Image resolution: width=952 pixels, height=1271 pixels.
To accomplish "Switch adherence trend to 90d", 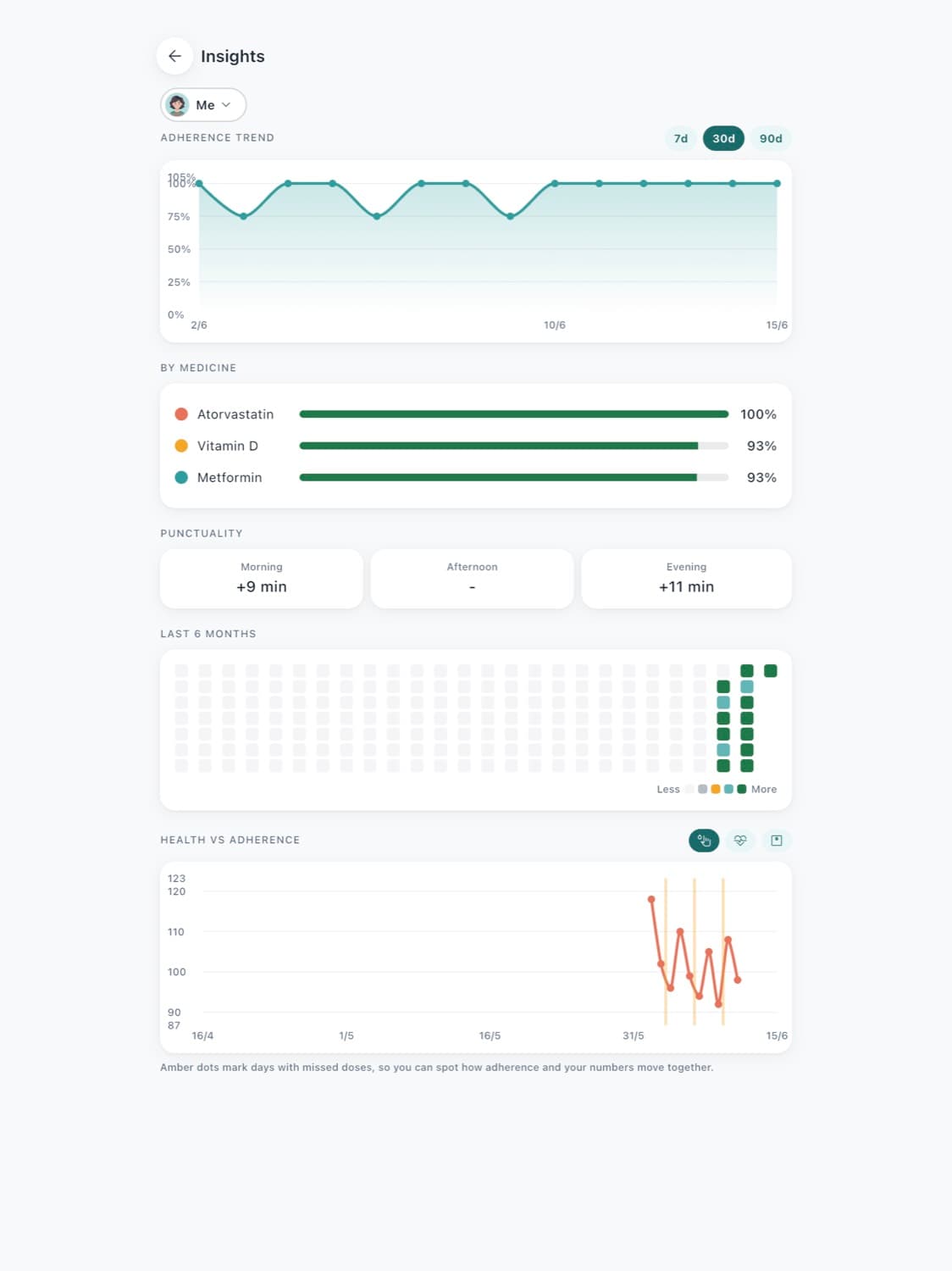I will point(771,138).
